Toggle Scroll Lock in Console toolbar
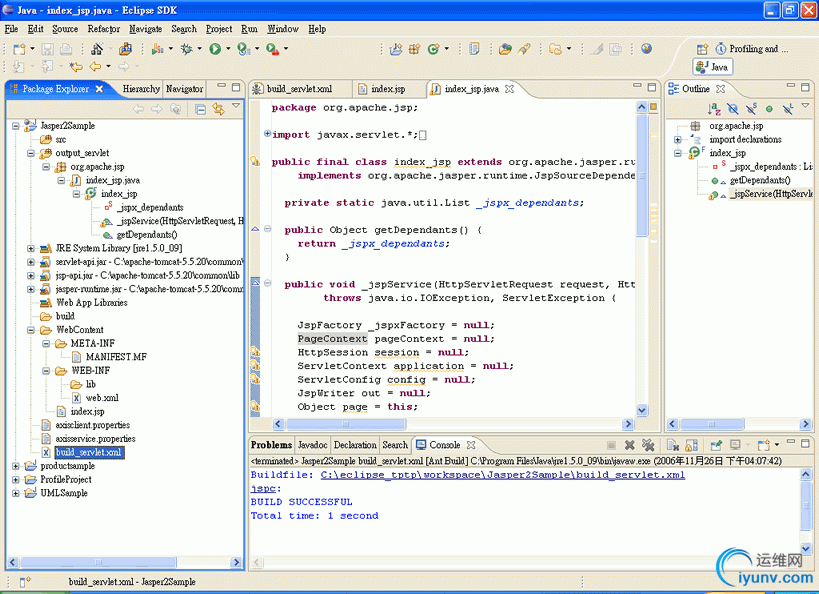The image size is (819, 594). point(692,445)
